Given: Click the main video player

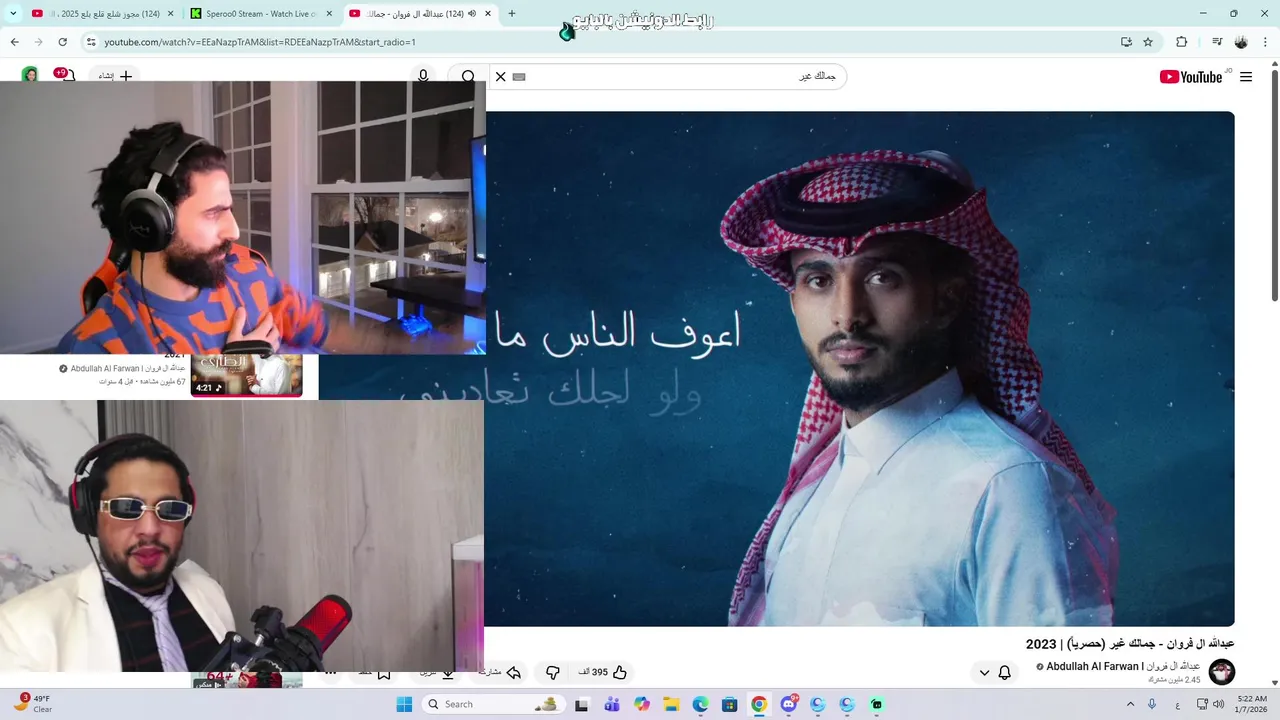Looking at the screenshot, I should click(x=860, y=369).
